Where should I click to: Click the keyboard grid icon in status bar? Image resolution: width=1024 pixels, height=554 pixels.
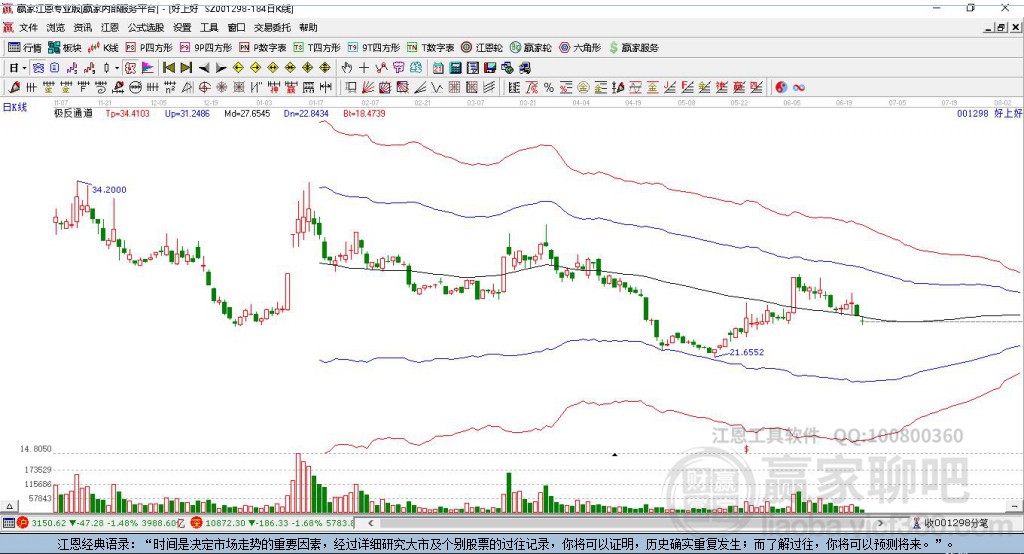pyautogui.click(x=8, y=523)
